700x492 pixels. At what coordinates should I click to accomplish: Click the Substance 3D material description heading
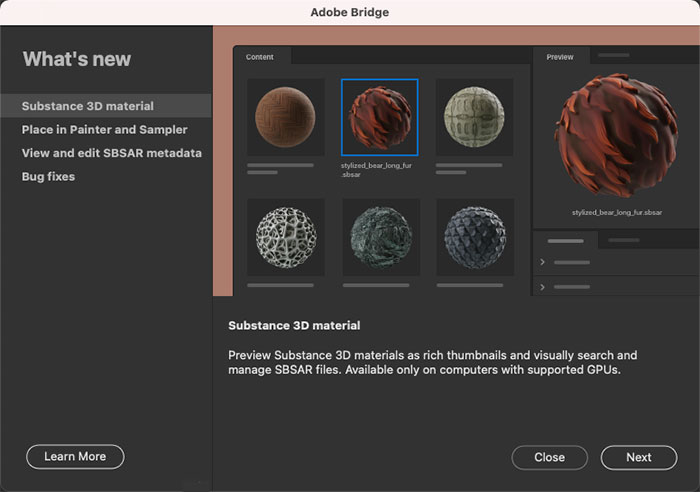[x=294, y=325]
